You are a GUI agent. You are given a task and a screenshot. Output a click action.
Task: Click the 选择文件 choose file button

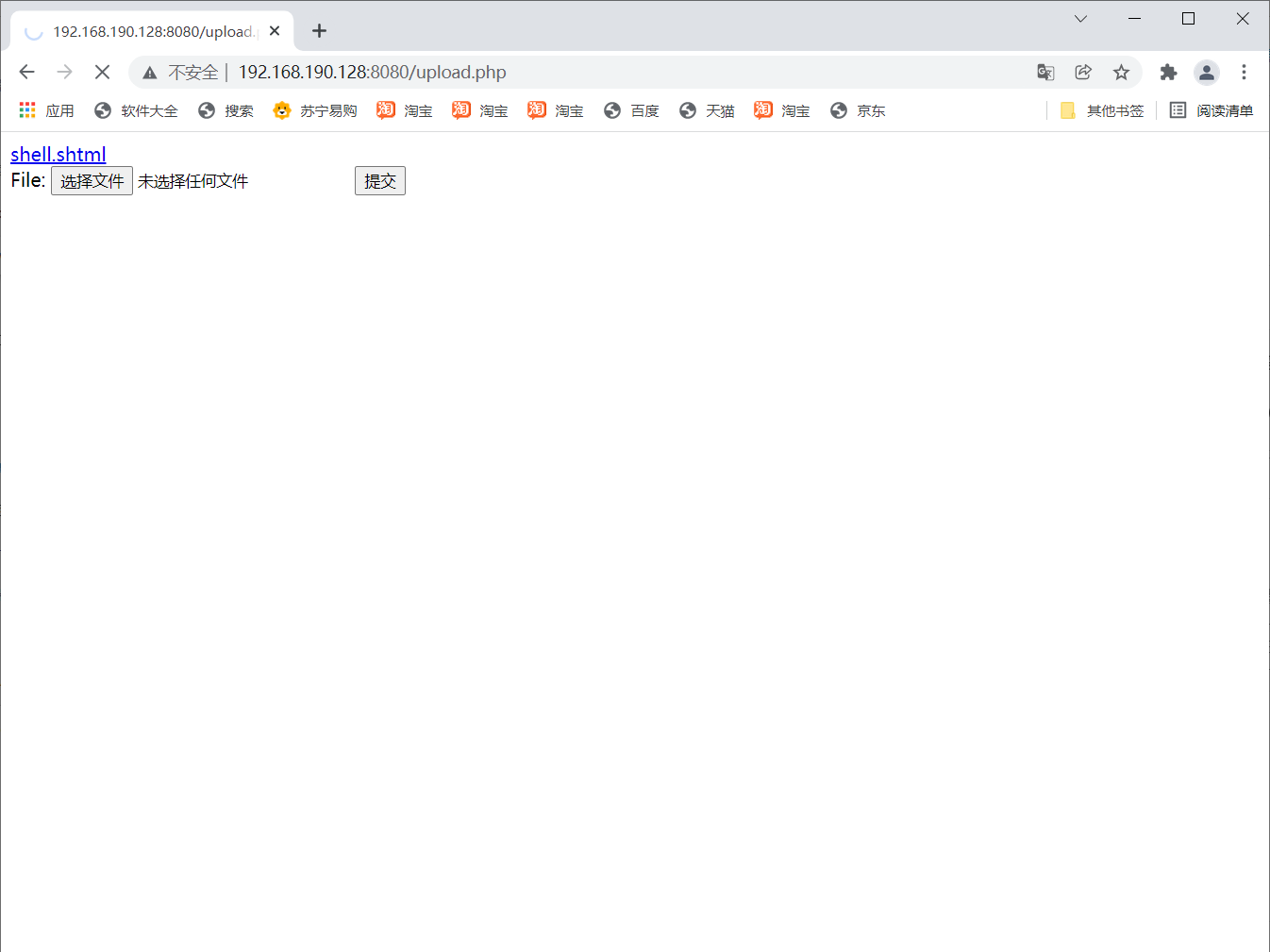click(x=92, y=181)
